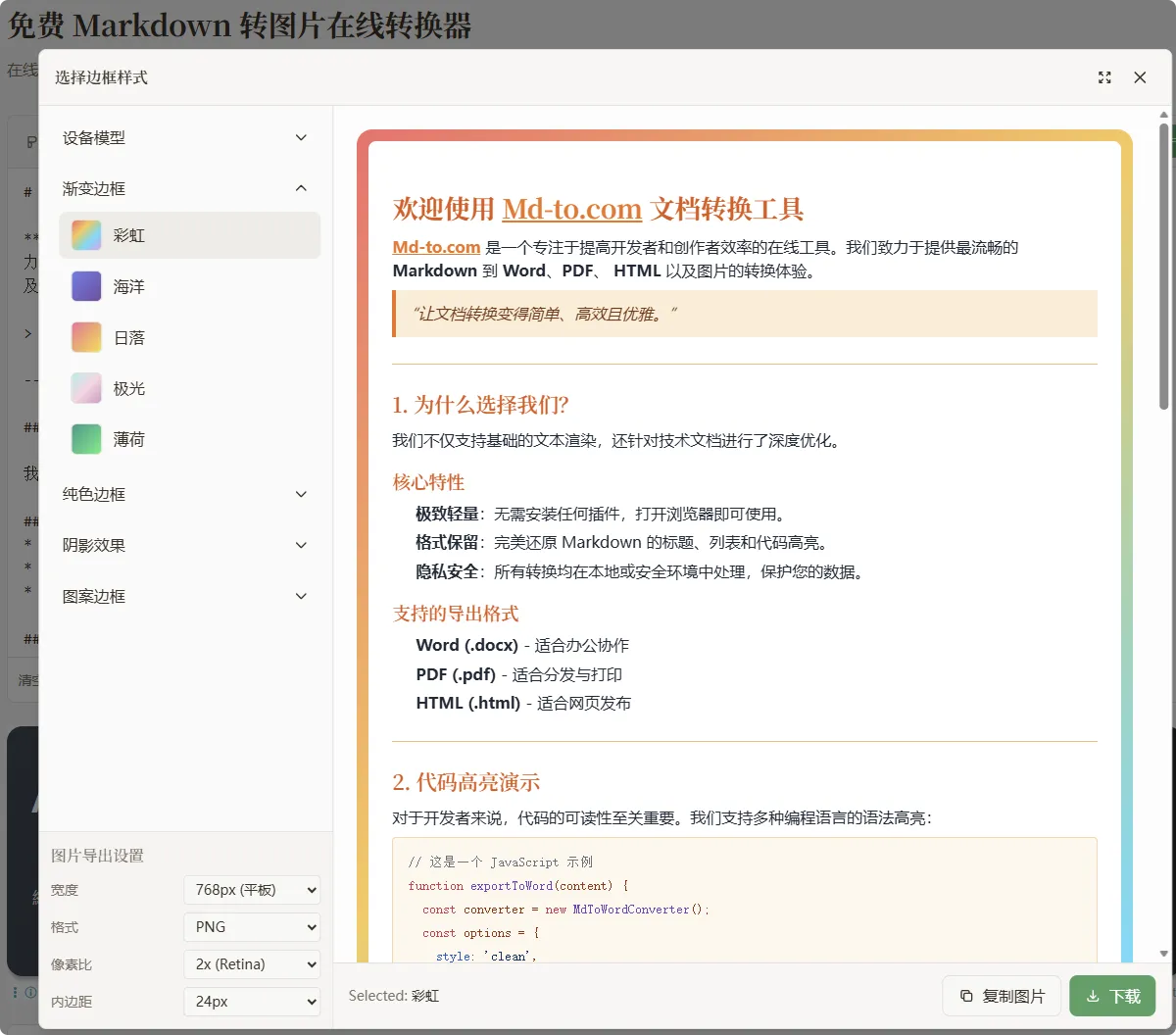
Task: Open the 格式 PNG format dropdown
Action: pyautogui.click(x=252, y=927)
